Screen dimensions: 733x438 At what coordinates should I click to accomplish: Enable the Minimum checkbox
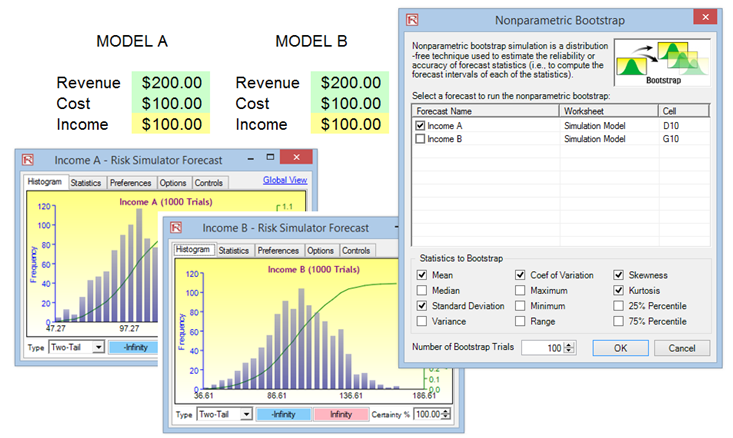[520, 306]
